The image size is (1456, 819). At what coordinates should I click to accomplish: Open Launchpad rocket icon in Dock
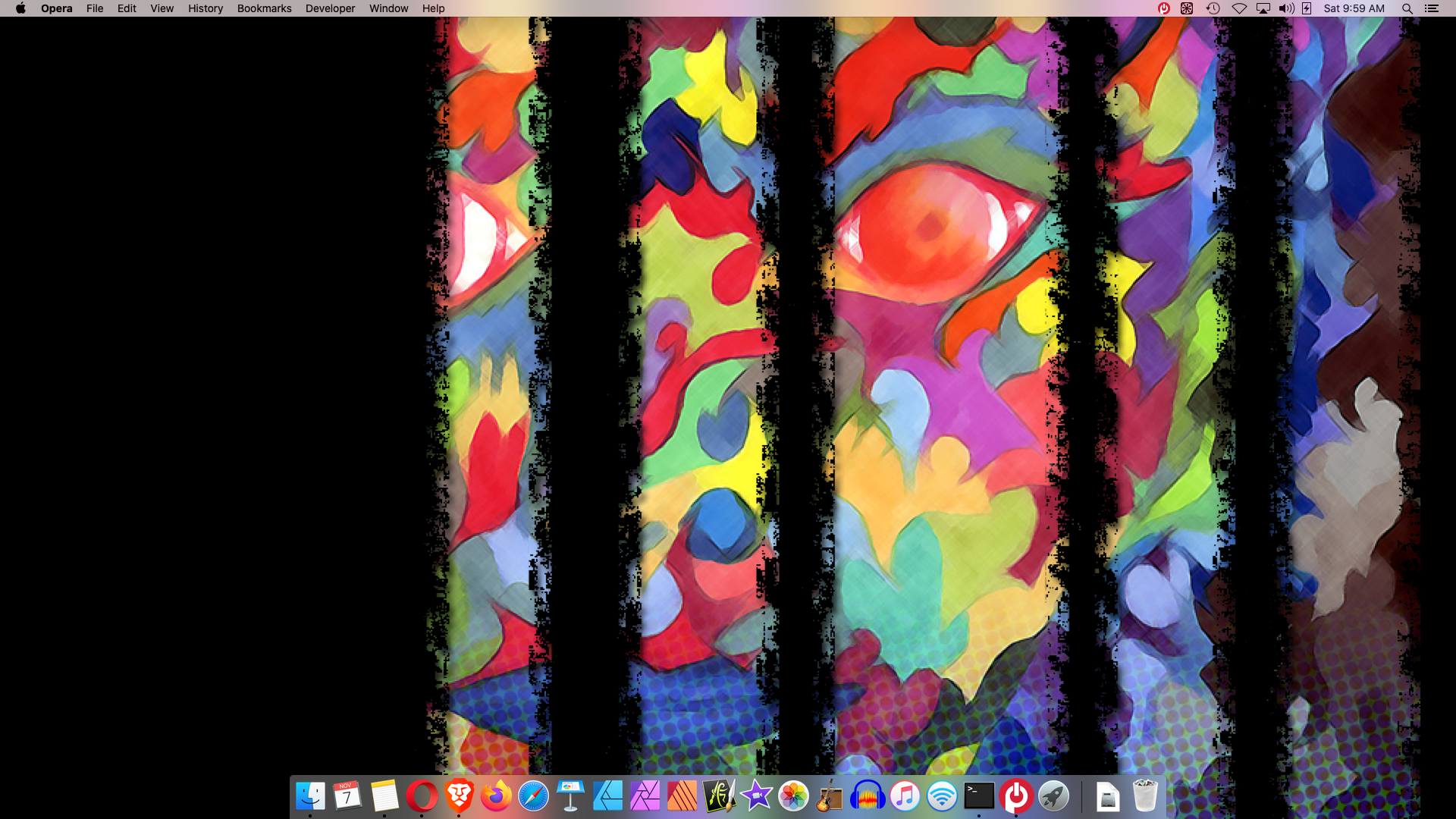(1053, 796)
